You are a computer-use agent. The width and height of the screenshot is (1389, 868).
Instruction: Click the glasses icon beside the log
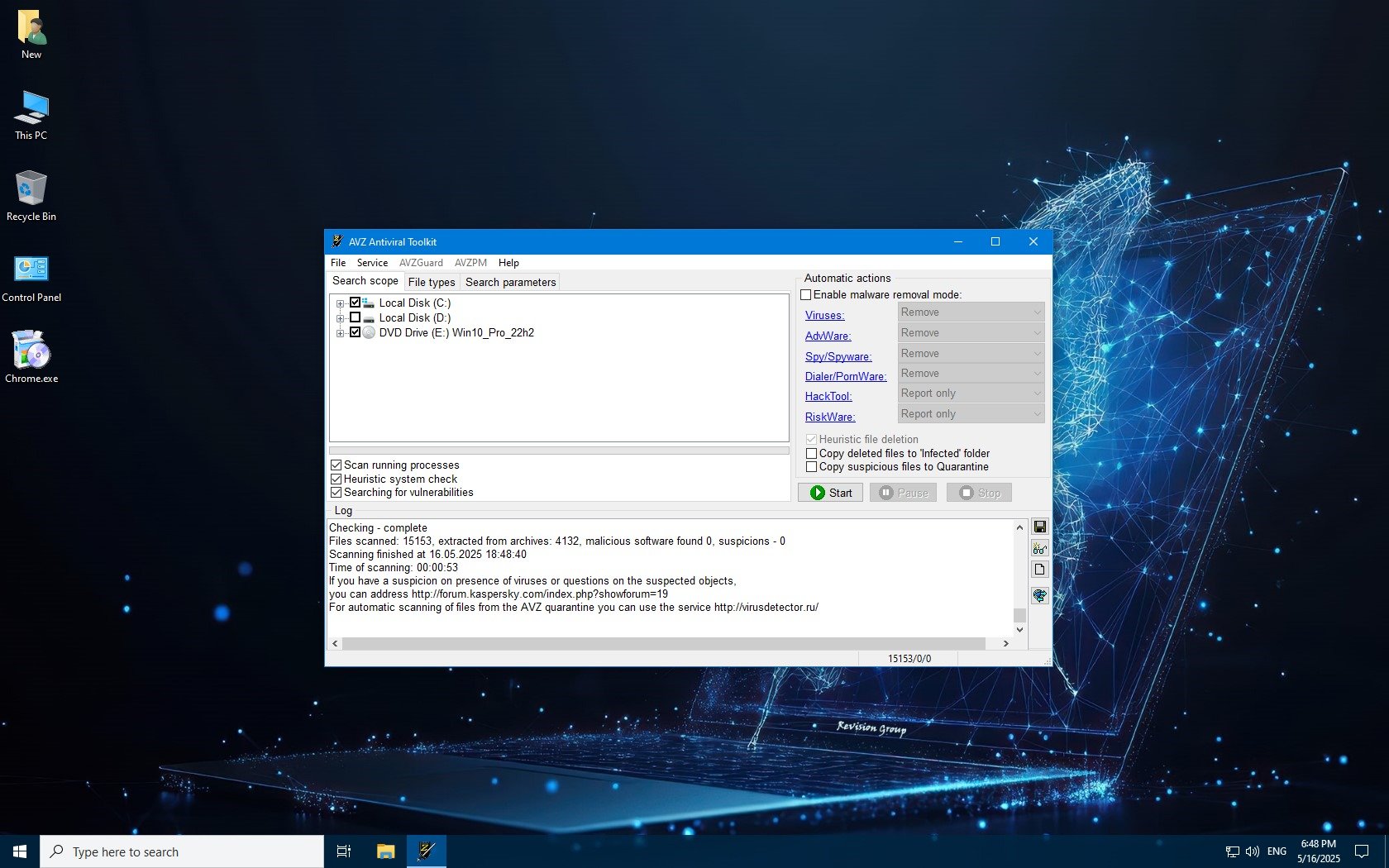point(1039,548)
